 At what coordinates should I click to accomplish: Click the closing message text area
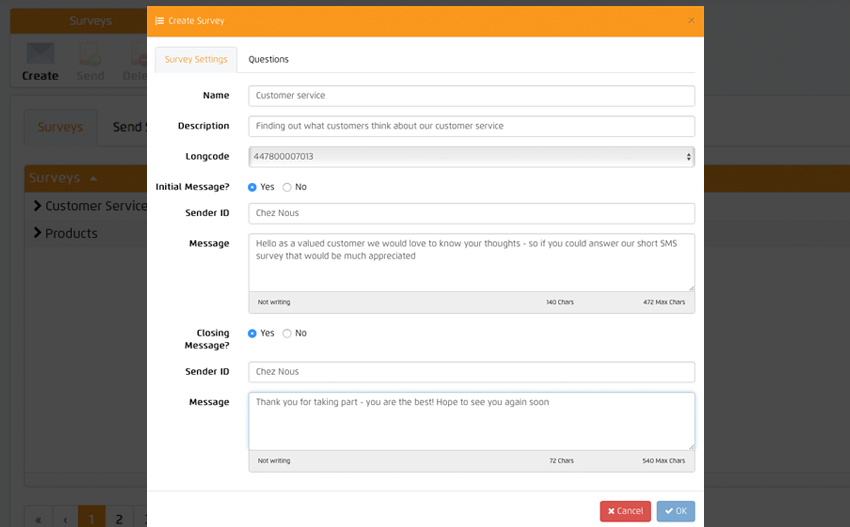point(471,420)
